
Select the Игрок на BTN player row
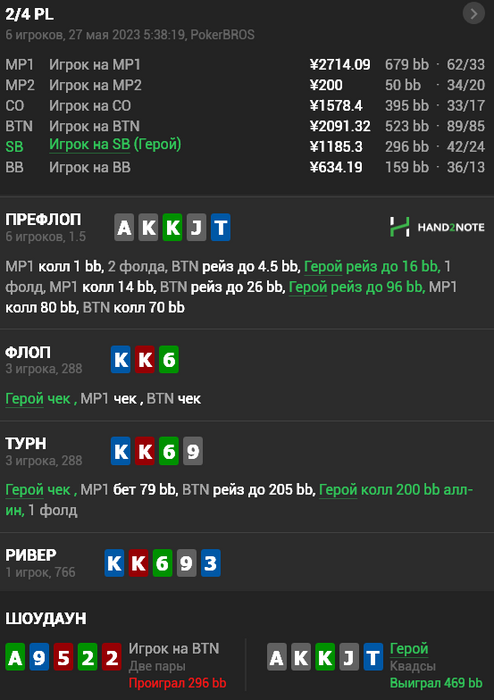point(245,126)
